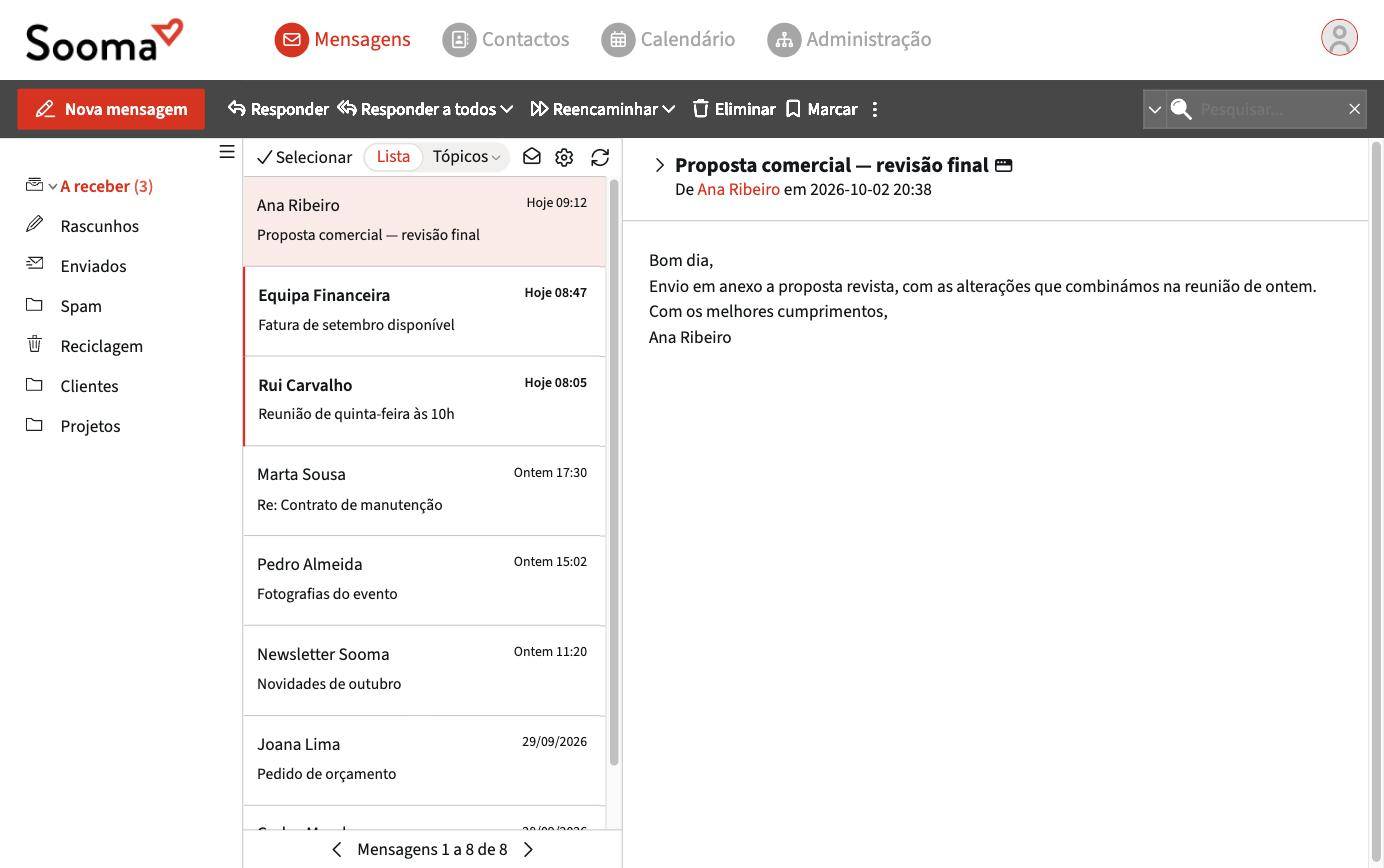Open the Marta Sousa message
Image resolution: width=1384 pixels, height=868 pixels.
point(424,490)
